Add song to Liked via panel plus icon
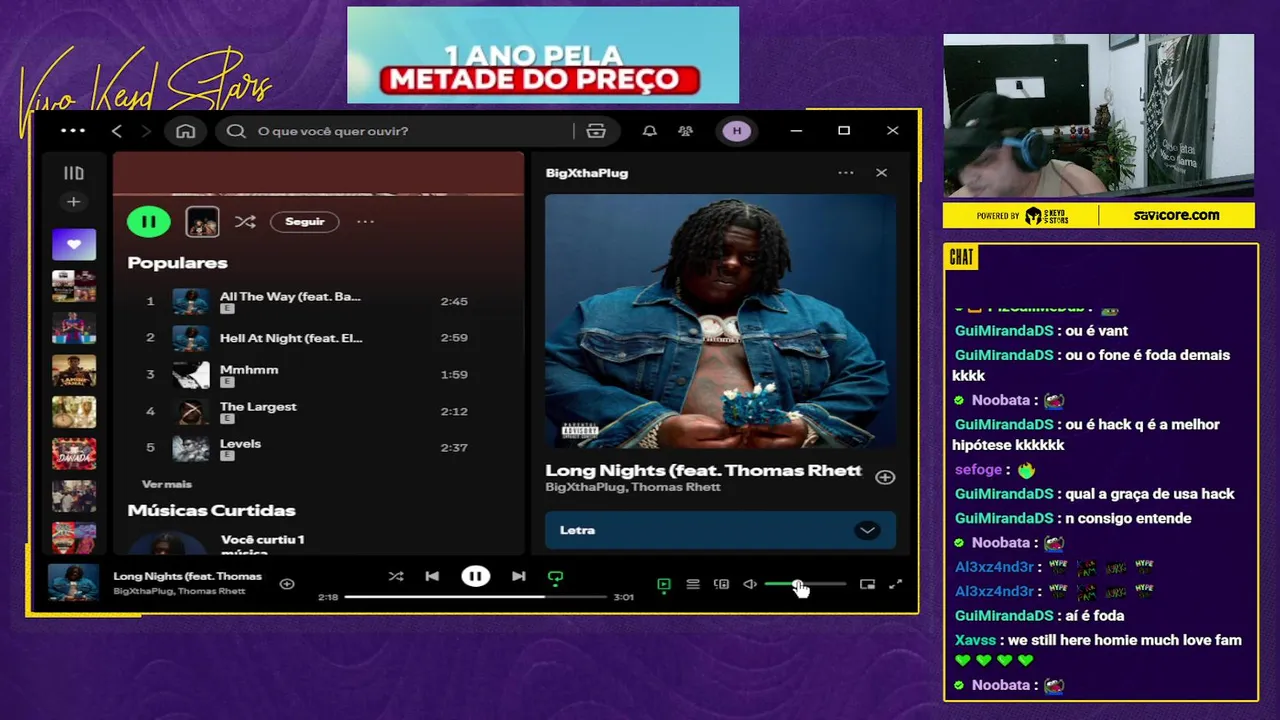This screenshot has height=720, width=1280. pos(885,477)
